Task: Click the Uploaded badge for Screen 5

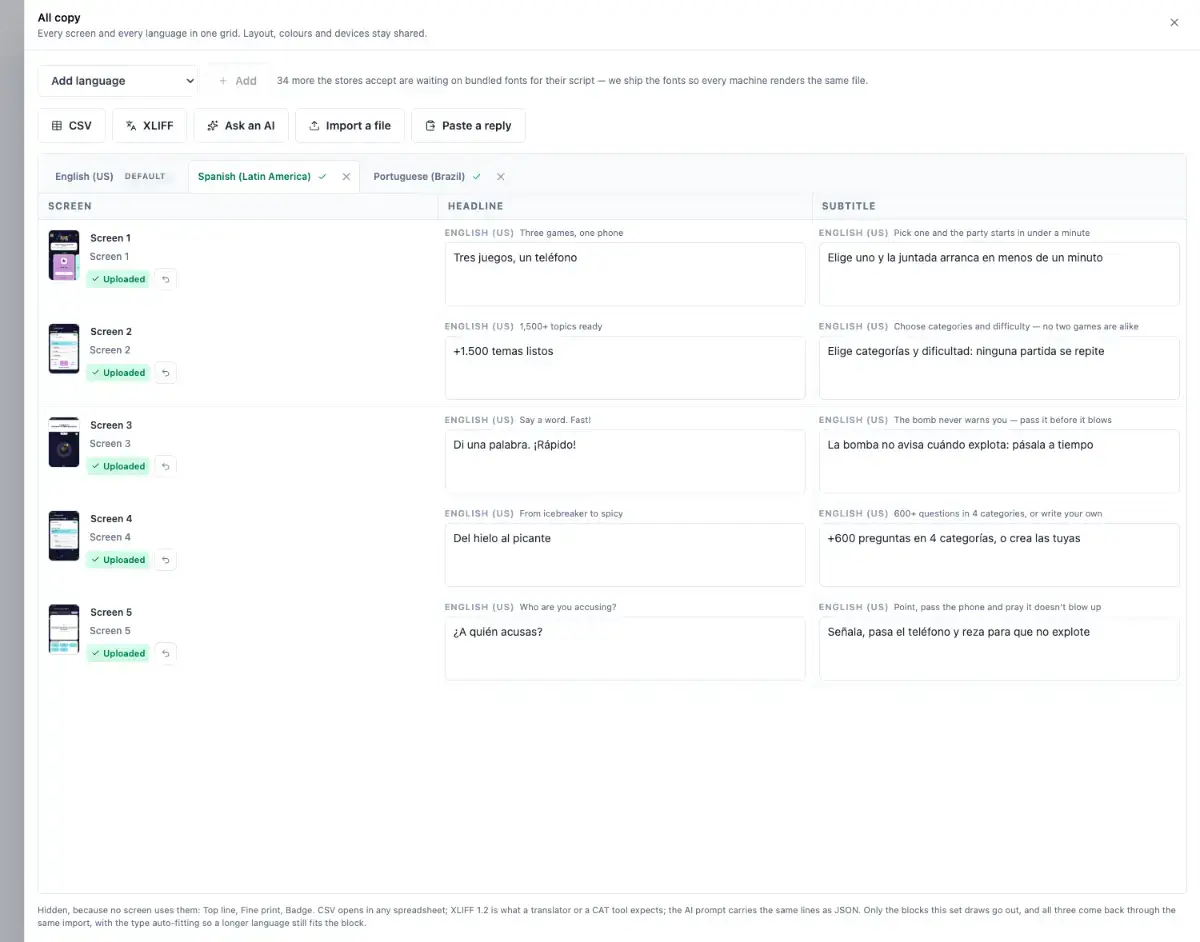Action: click(118, 653)
